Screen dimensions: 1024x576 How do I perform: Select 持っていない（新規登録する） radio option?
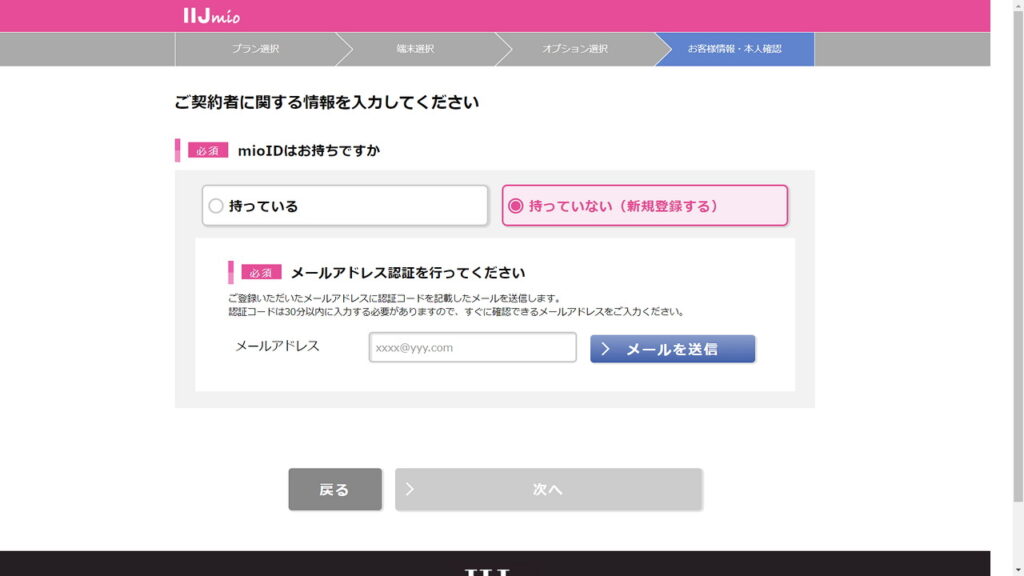[x=516, y=206]
